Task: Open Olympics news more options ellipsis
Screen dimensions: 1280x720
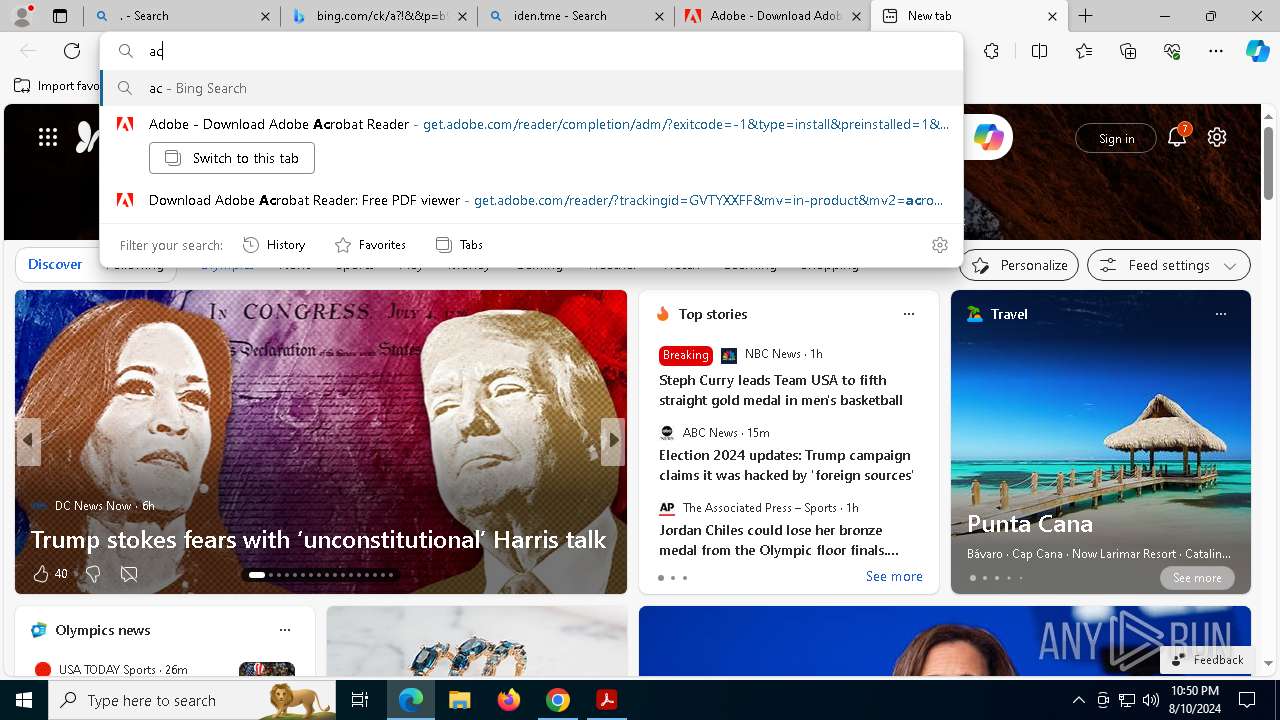Action: [285, 630]
